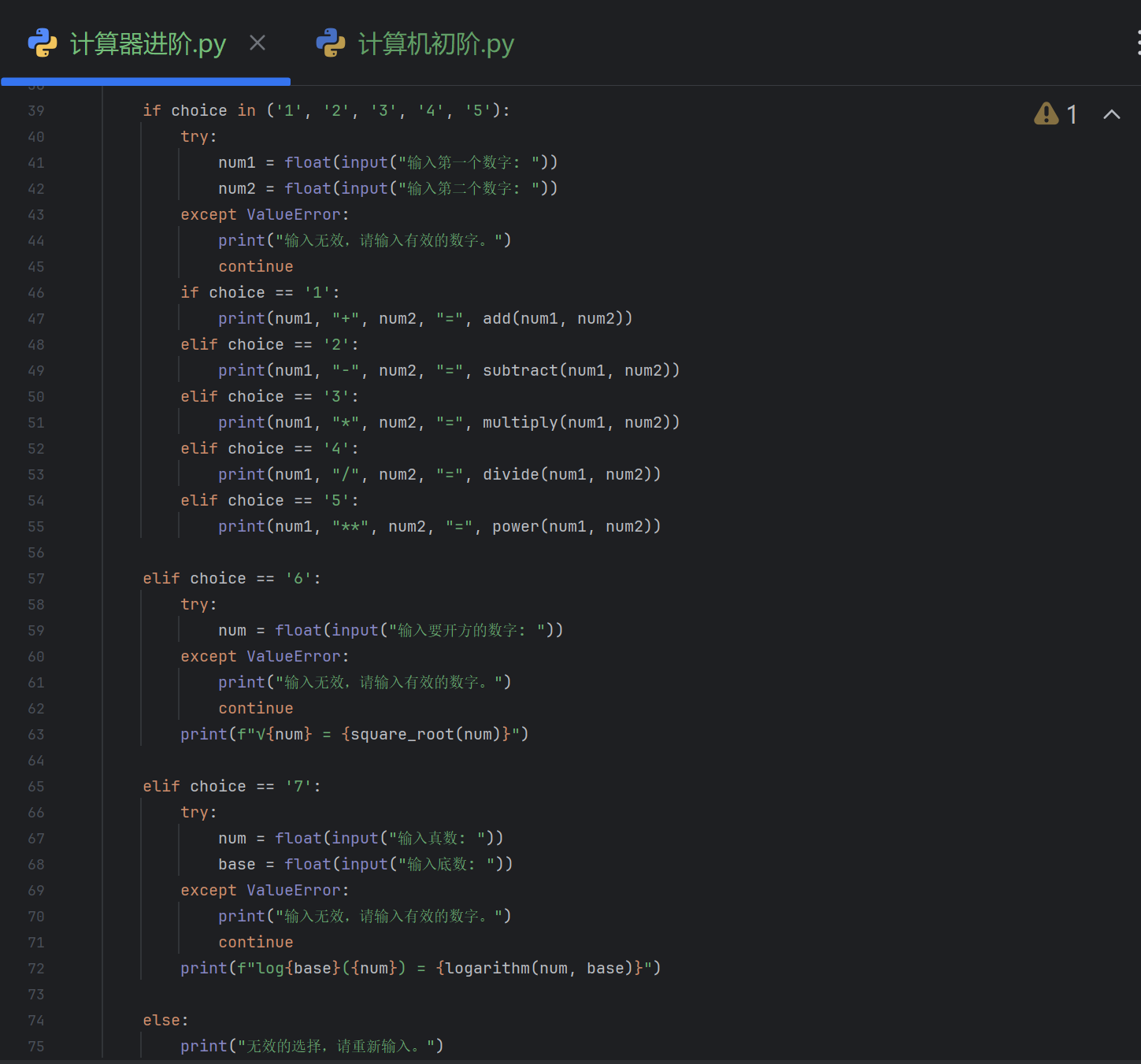Place cursor on 'if choice in' line 39

point(326,110)
